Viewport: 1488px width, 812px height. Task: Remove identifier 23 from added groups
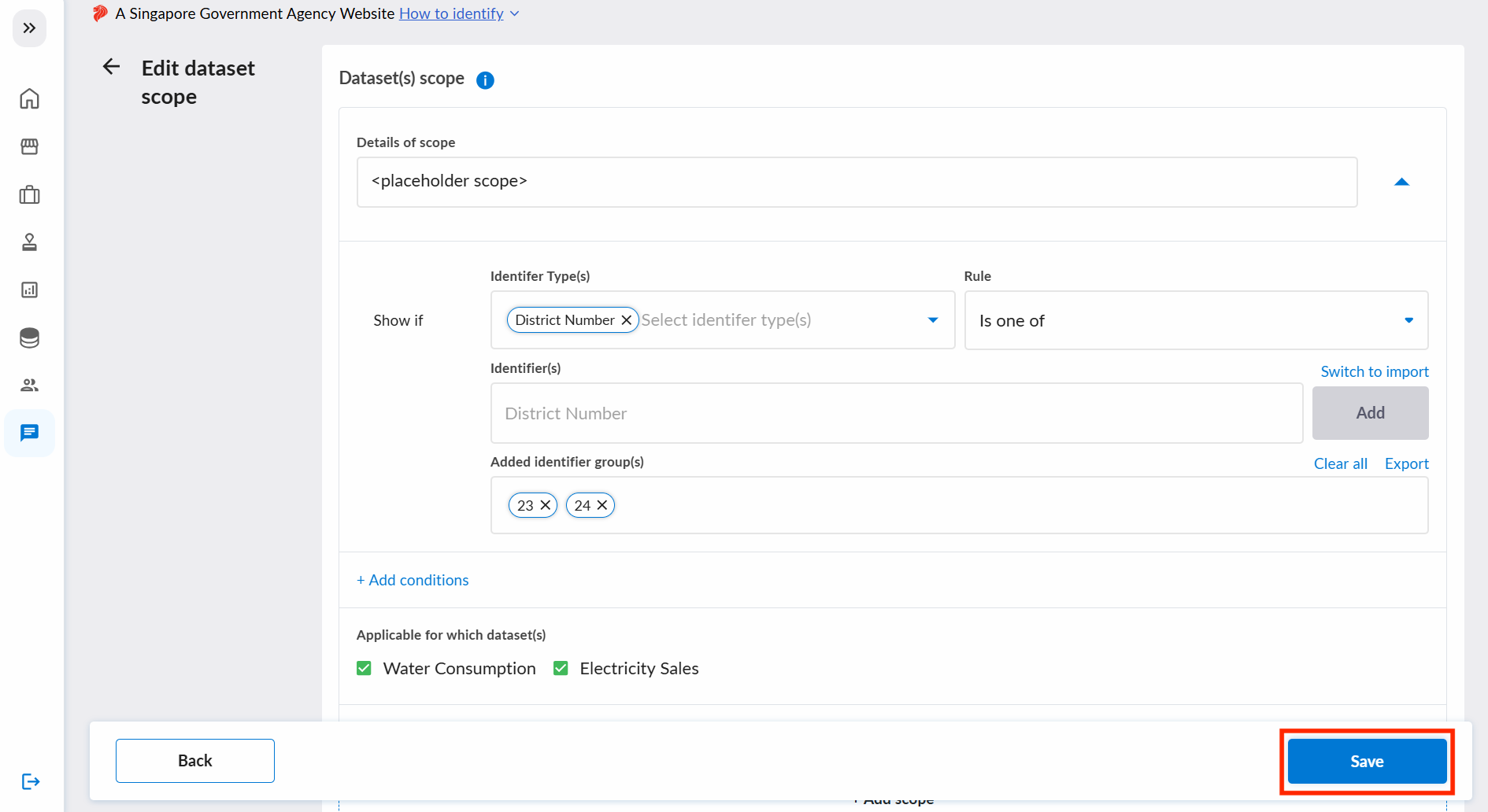click(545, 505)
